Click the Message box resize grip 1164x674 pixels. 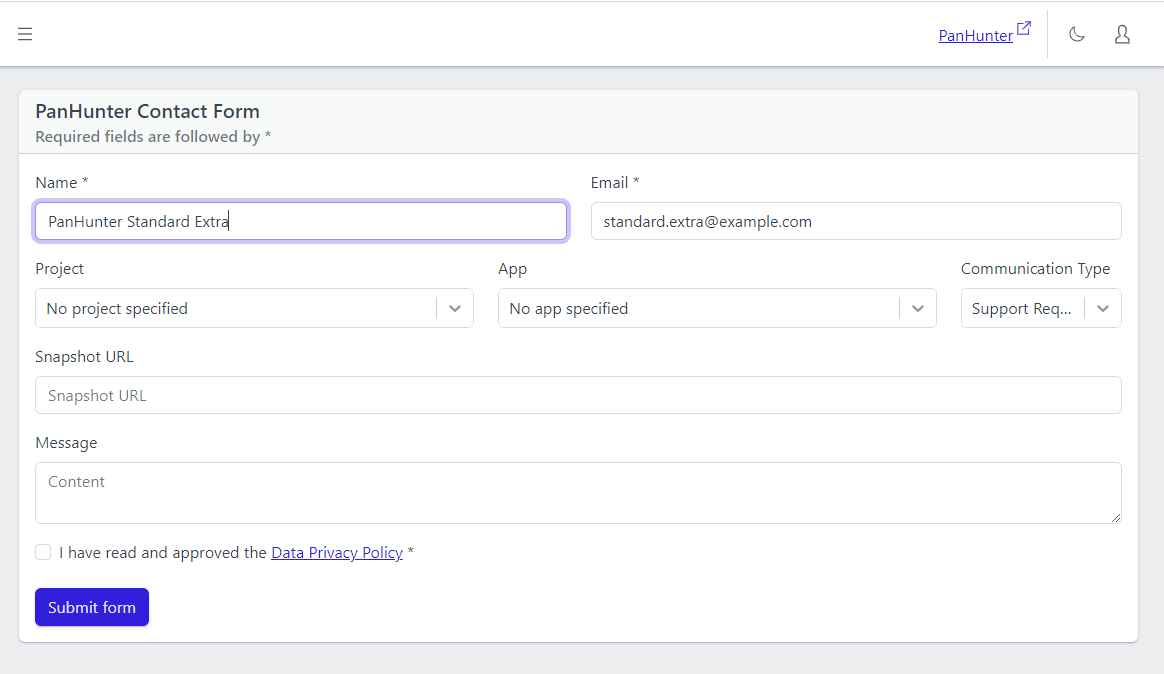tap(1118, 518)
